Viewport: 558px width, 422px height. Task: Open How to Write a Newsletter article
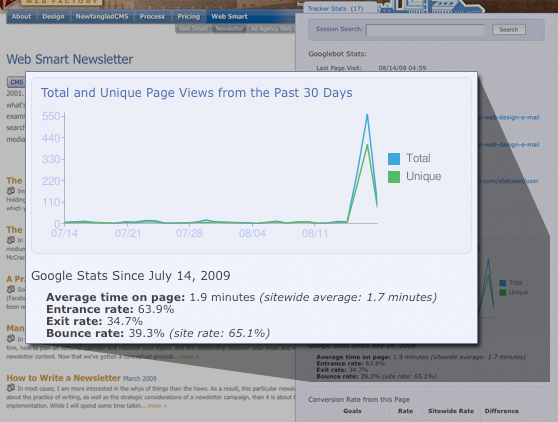(64, 378)
